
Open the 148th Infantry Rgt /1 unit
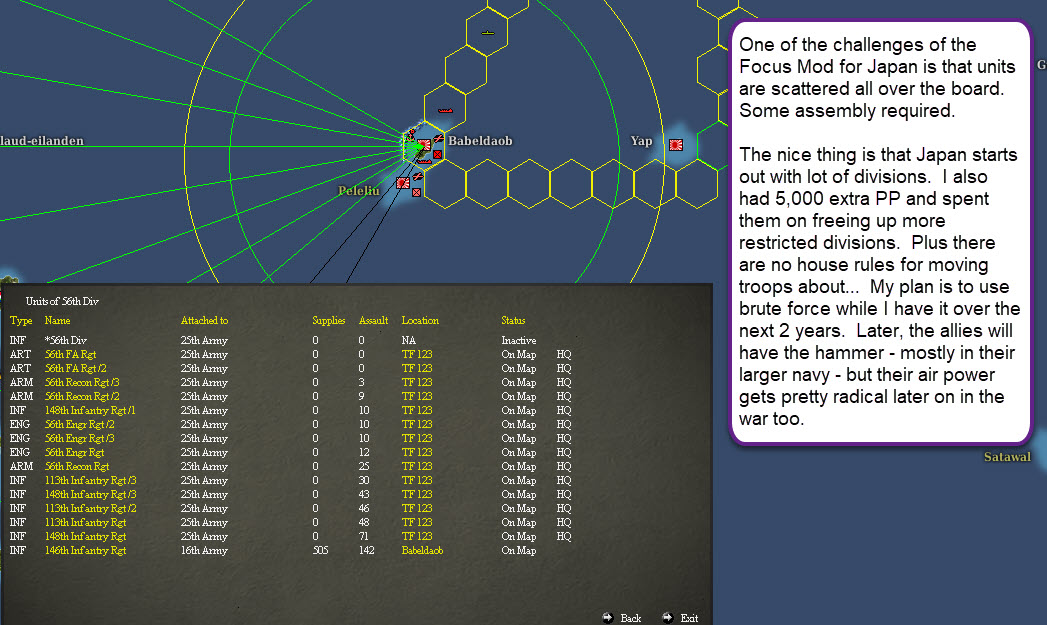point(90,411)
